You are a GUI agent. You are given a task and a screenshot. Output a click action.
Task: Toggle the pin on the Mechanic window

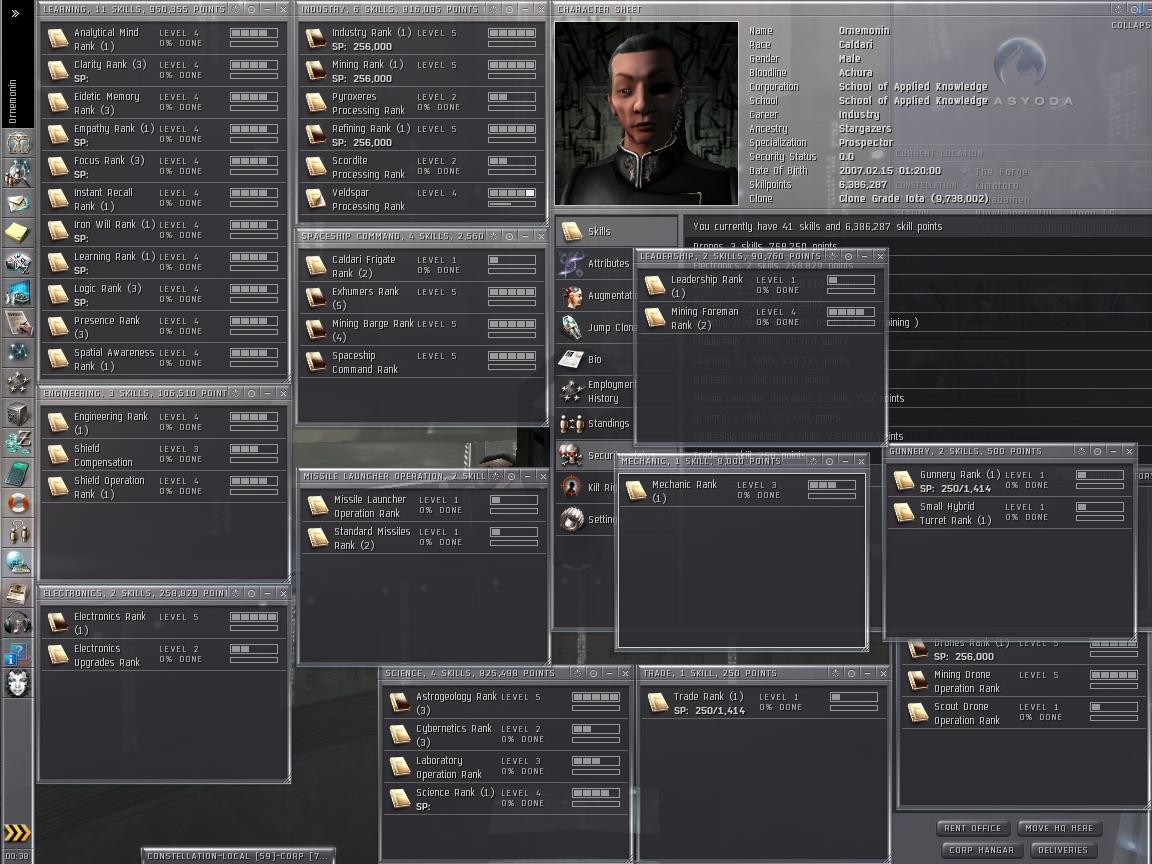[829, 461]
